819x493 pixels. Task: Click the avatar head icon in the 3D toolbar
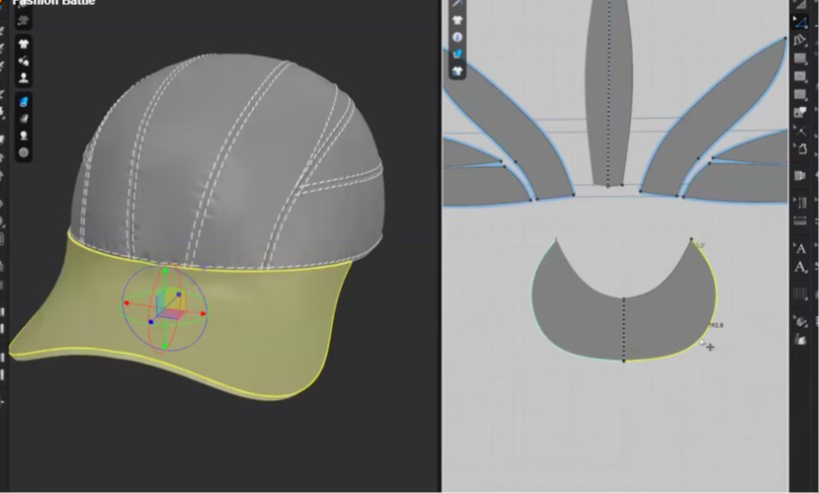(24, 136)
